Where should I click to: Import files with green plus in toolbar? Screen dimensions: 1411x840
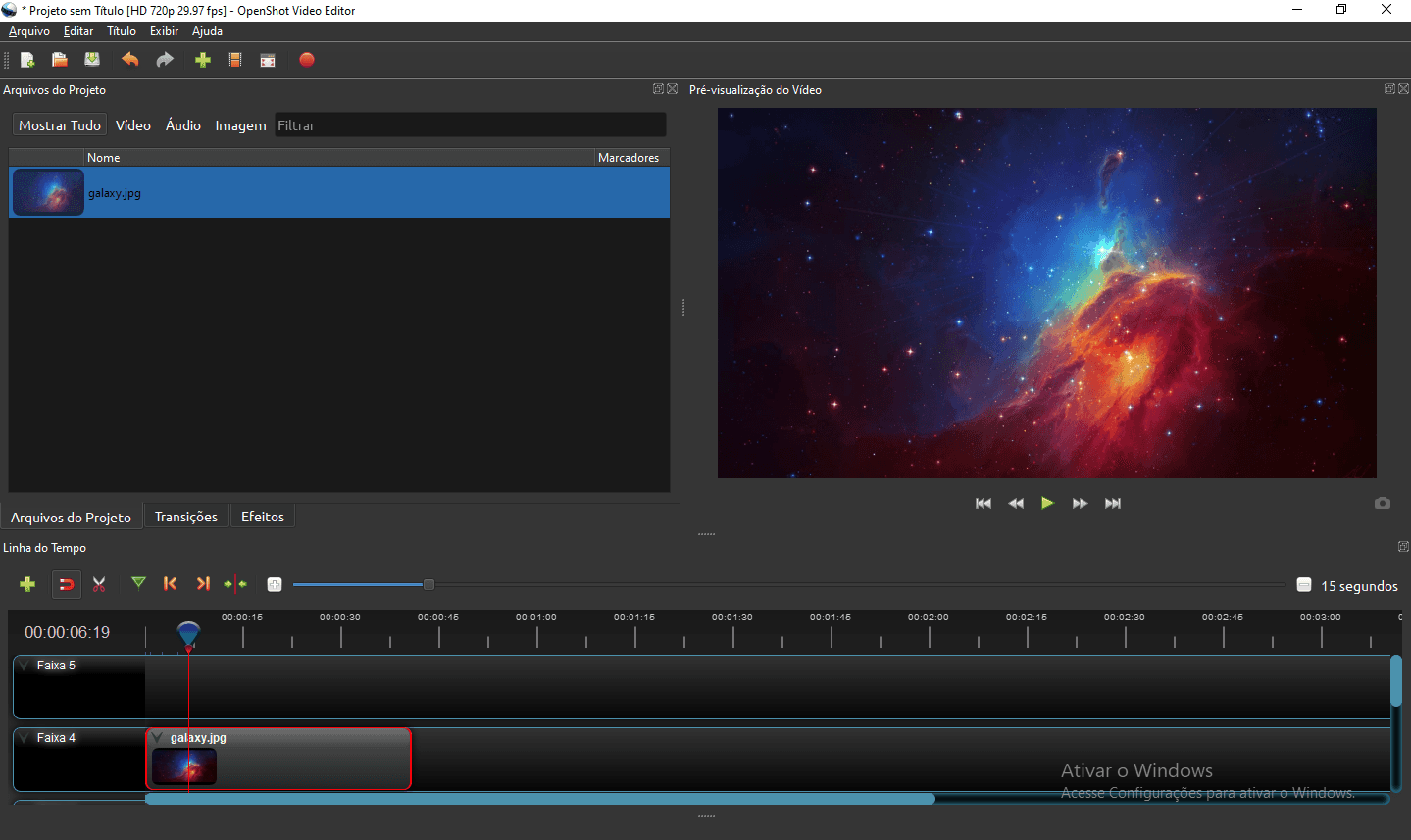(203, 60)
